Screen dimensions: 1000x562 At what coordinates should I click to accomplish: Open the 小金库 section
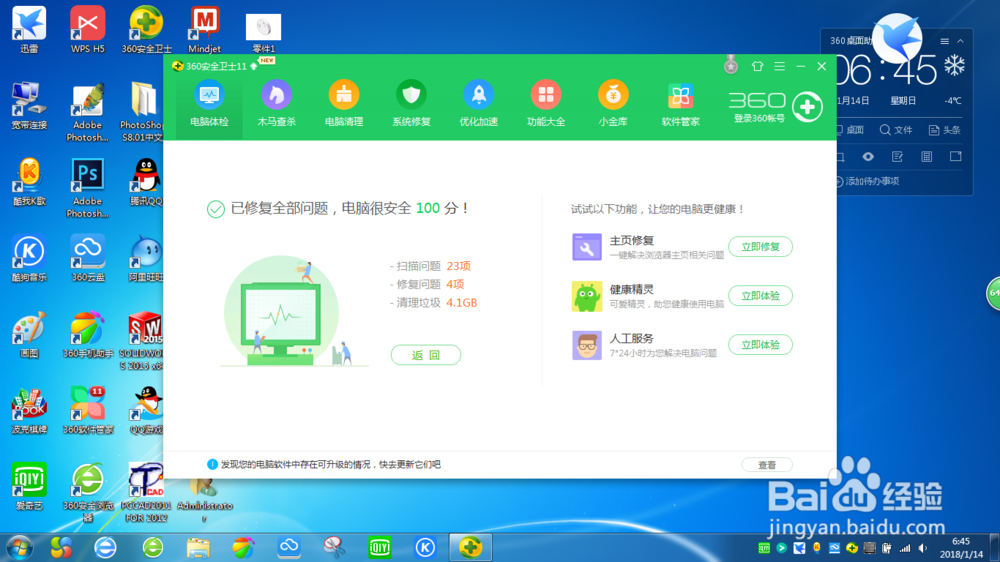pos(613,105)
